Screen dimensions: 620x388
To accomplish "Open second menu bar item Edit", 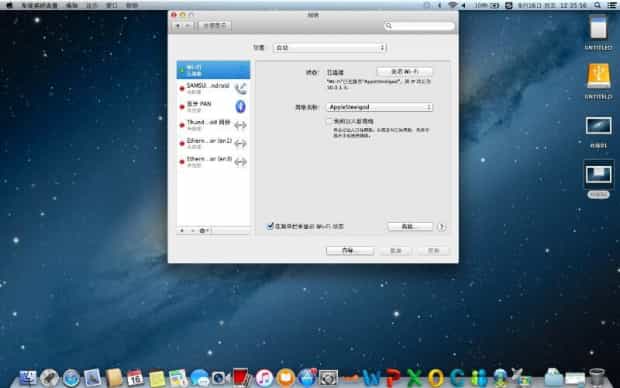I will pos(72,5).
